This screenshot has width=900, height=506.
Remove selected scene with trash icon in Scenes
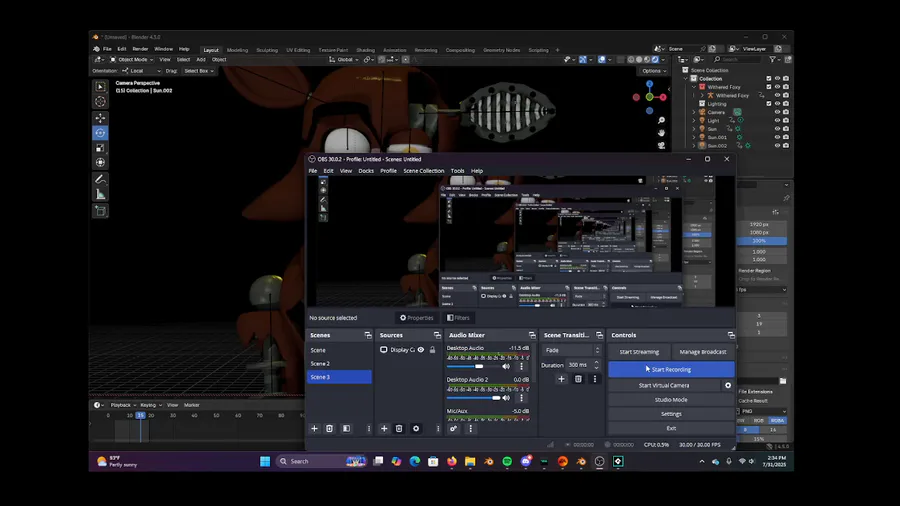click(x=329, y=429)
